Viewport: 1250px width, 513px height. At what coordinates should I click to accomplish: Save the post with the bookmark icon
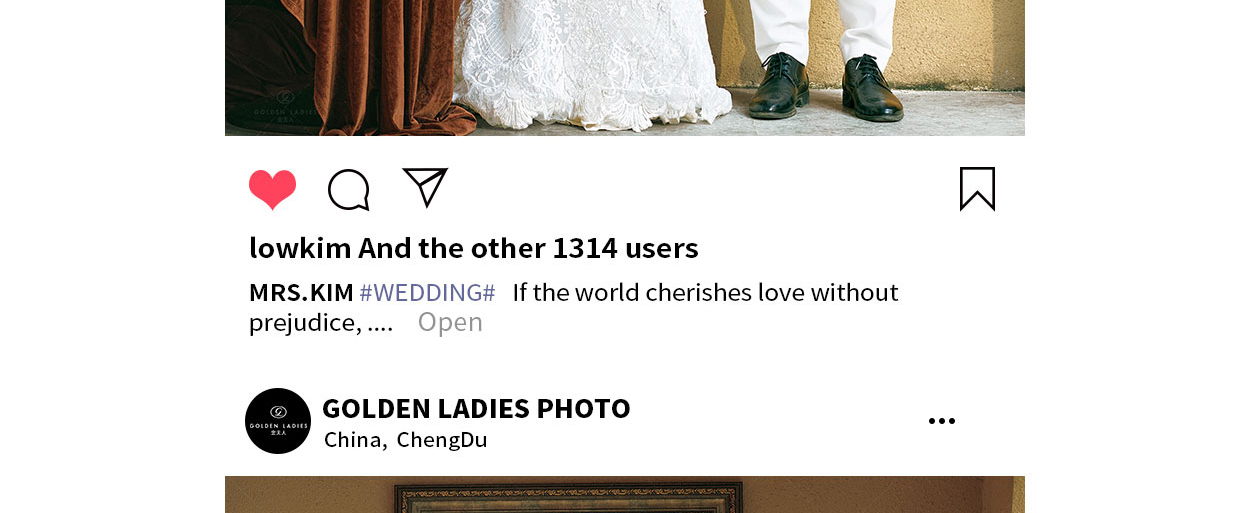pyautogui.click(x=977, y=189)
